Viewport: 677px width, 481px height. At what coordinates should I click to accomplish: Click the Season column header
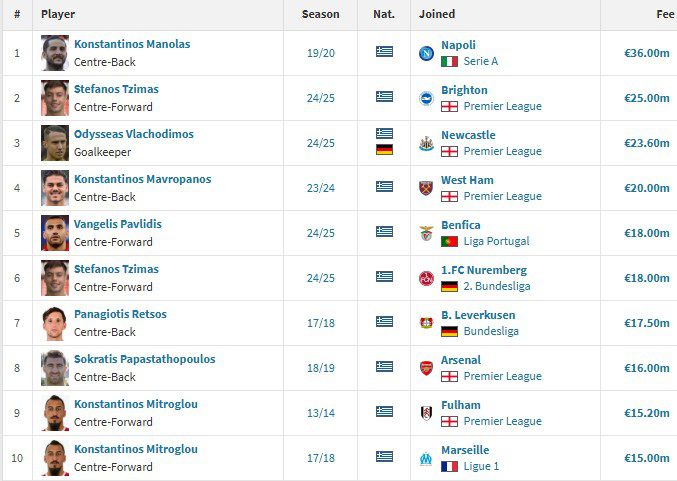[x=320, y=14]
